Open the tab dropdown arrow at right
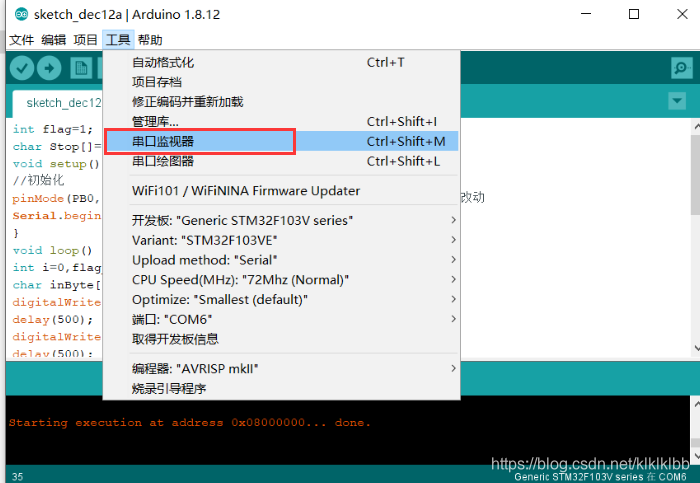This screenshot has height=483, width=700. coord(677,101)
